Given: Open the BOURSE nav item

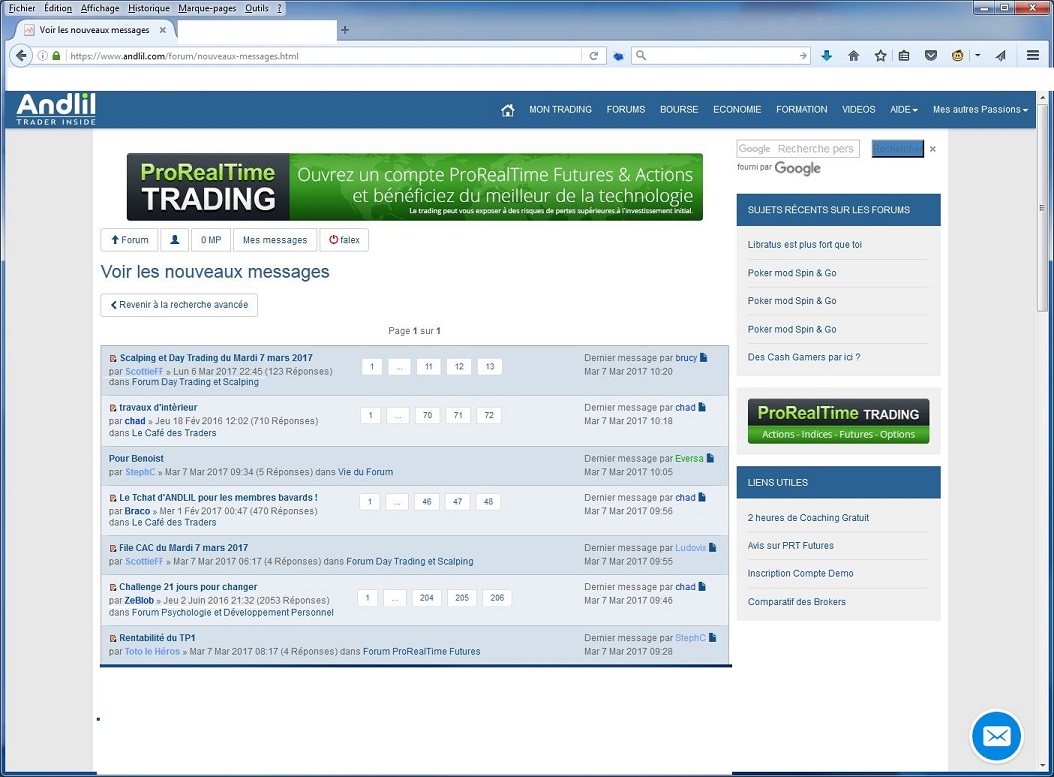Looking at the screenshot, I should click(679, 110).
